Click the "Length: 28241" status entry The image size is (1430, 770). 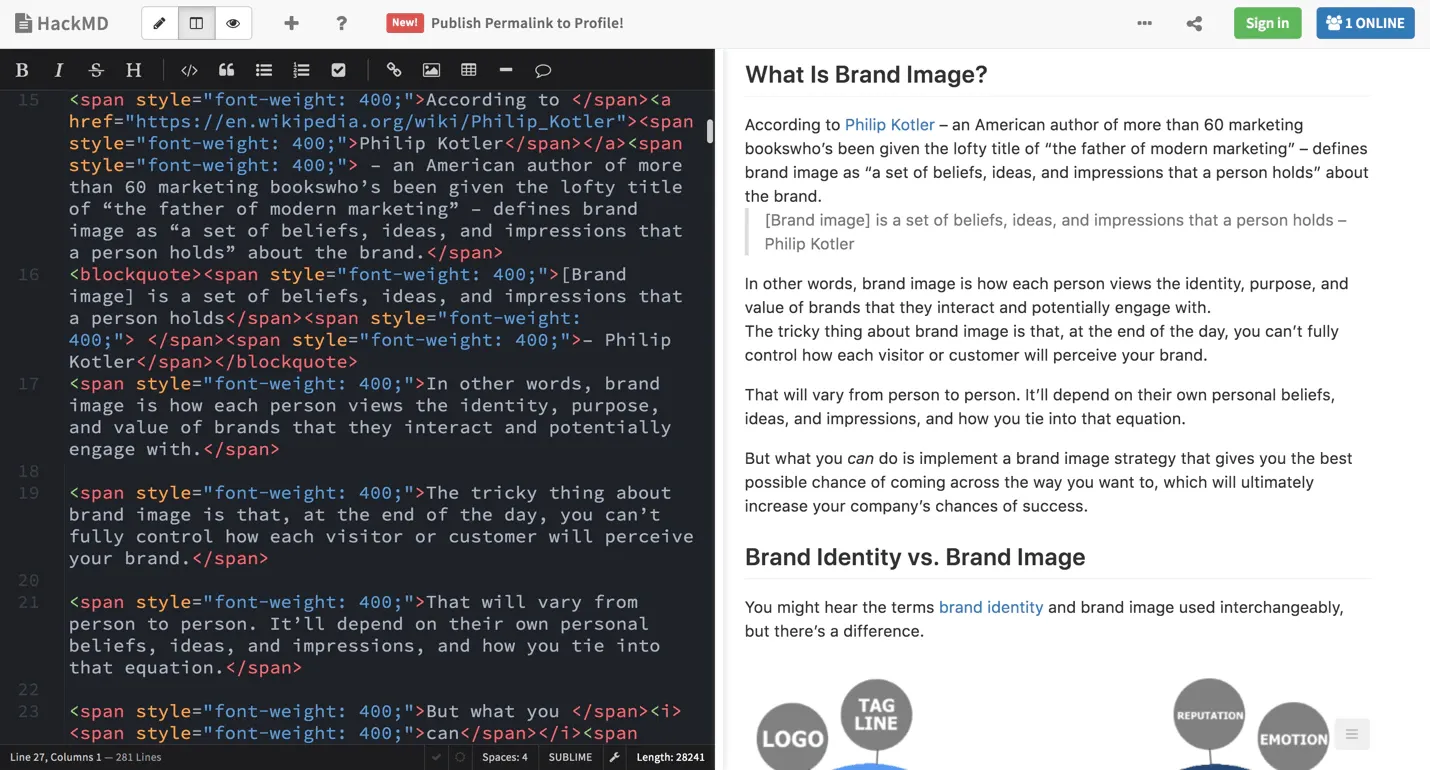click(x=670, y=757)
